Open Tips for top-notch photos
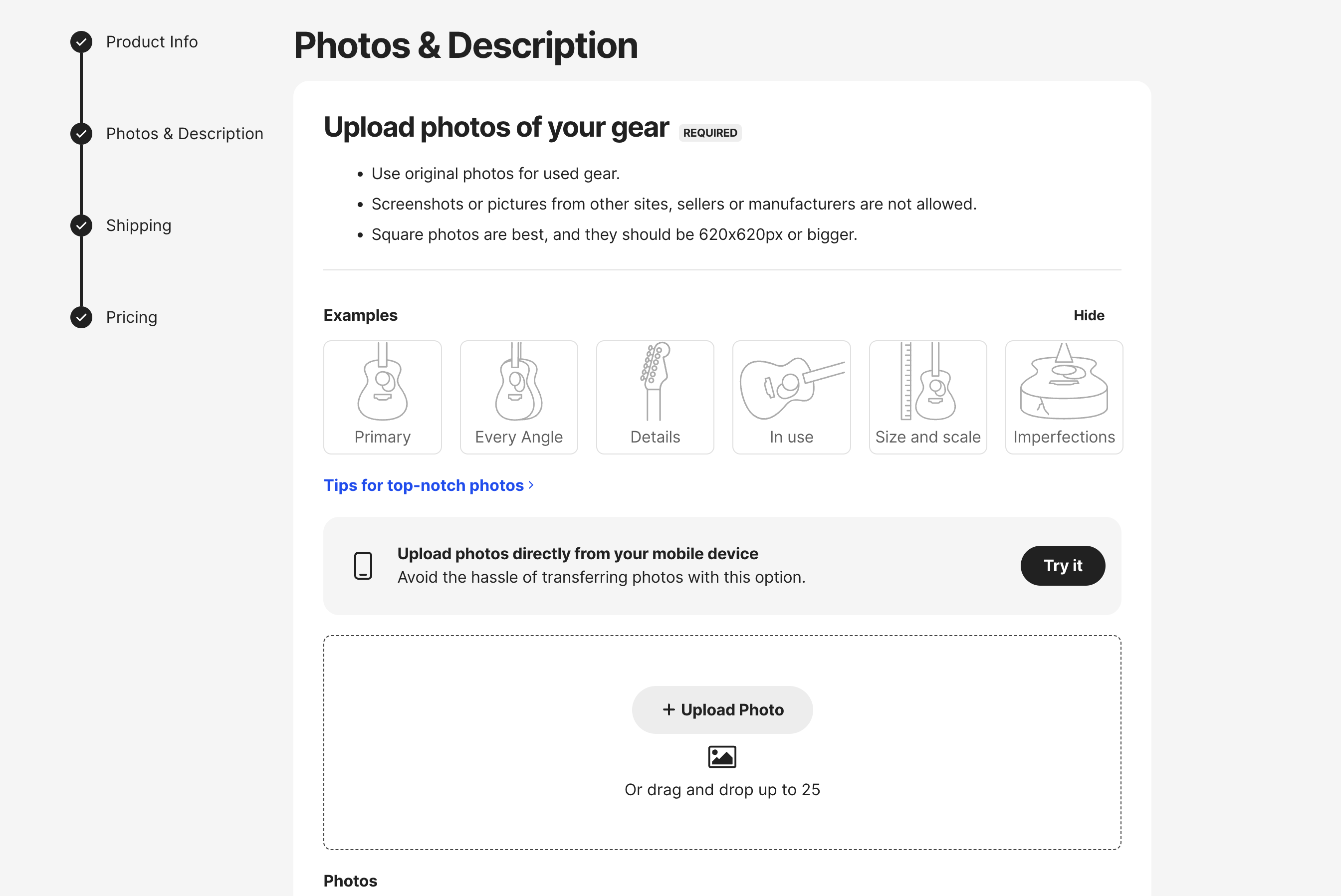The width and height of the screenshot is (1341, 896). pos(424,485)
